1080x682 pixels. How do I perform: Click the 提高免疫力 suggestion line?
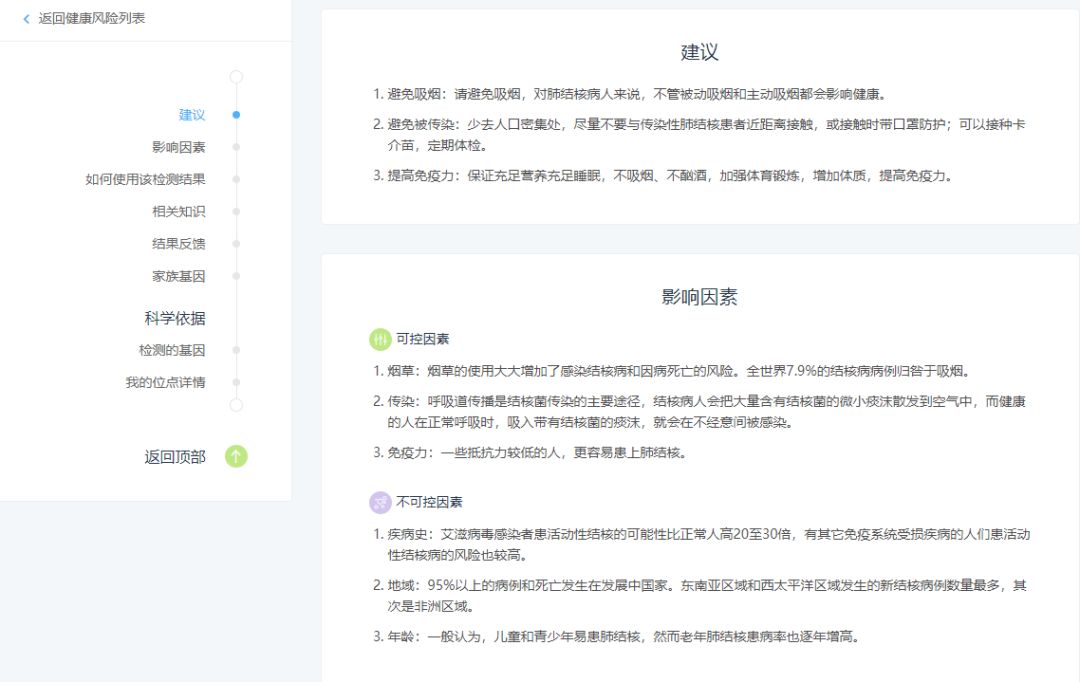point(663,176)
